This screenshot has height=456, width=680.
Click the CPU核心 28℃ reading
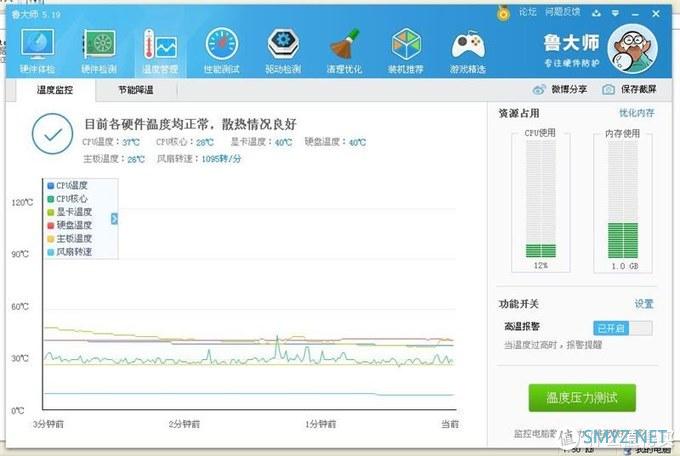point(185,142)
